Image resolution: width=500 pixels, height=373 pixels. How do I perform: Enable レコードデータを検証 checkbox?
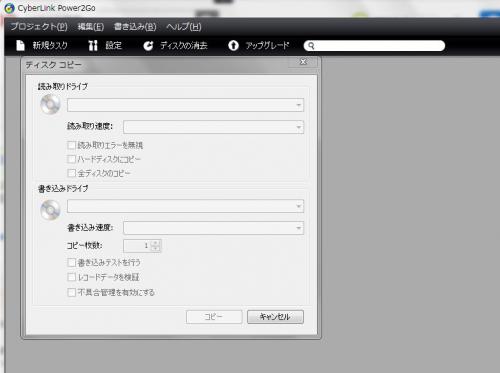pyautogui.click(x=71, y=277)
